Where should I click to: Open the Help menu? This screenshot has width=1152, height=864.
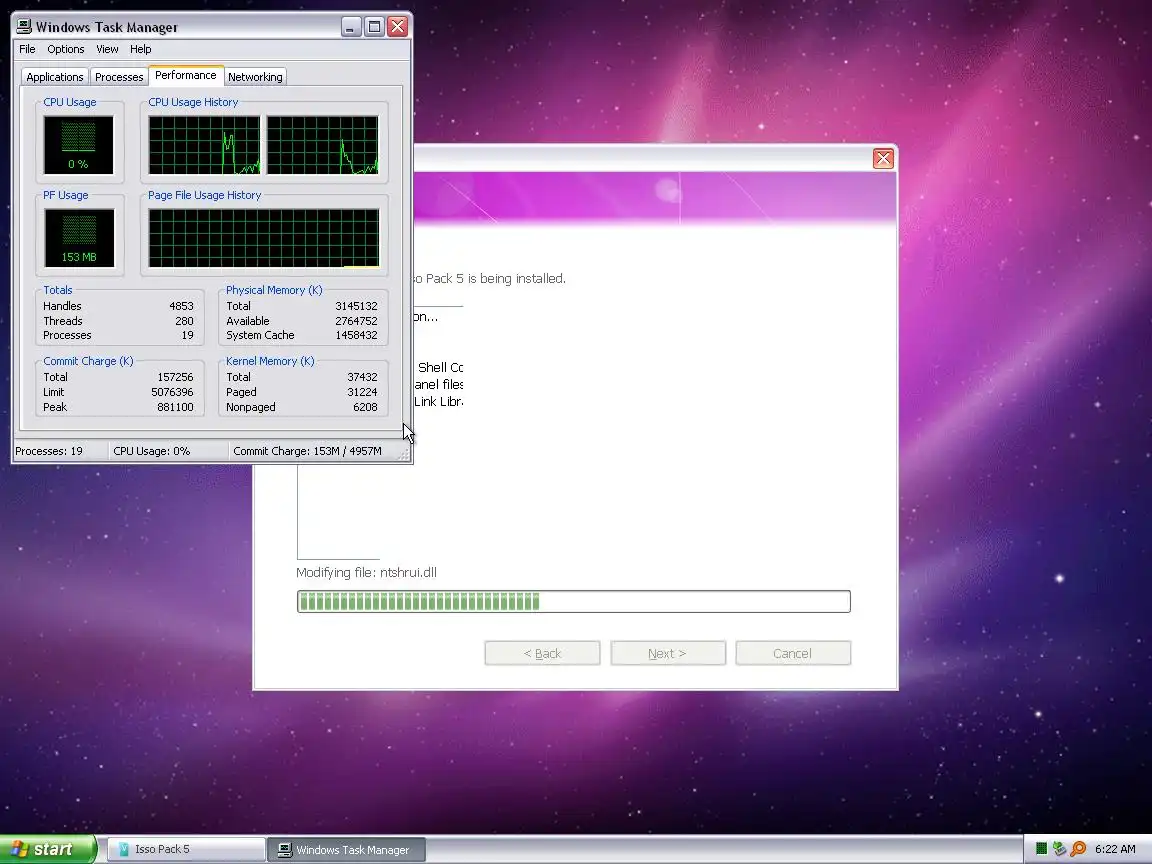click(x=140, y=49)
